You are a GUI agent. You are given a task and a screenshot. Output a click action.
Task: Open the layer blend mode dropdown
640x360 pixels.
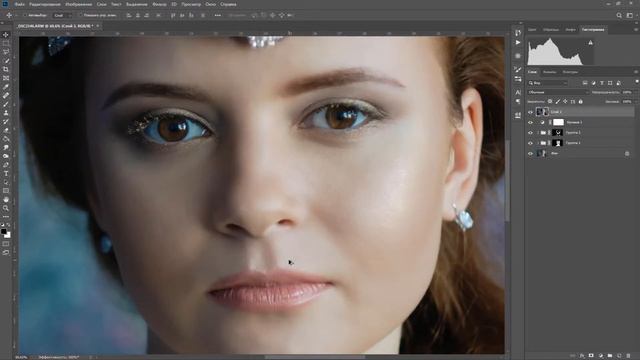click(558, 92)
